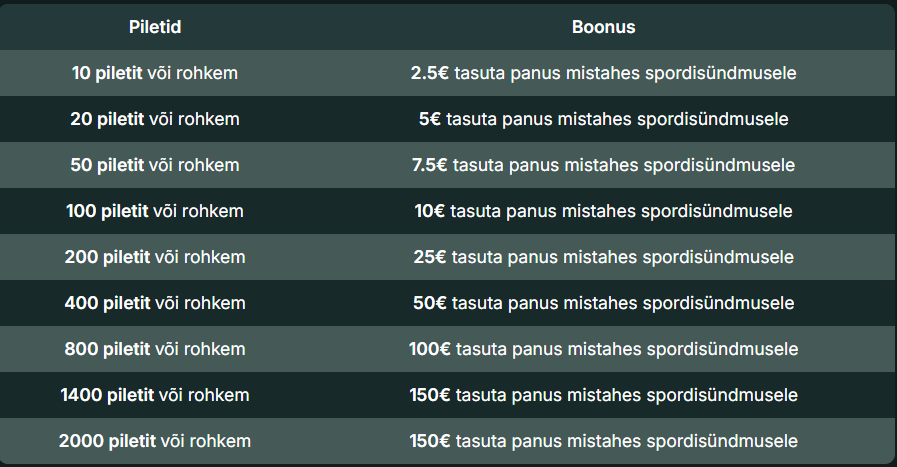The image size is (897, 467).
Task: Select the 50 piletit või rohkem cell
Action: (x=155, y=165)
